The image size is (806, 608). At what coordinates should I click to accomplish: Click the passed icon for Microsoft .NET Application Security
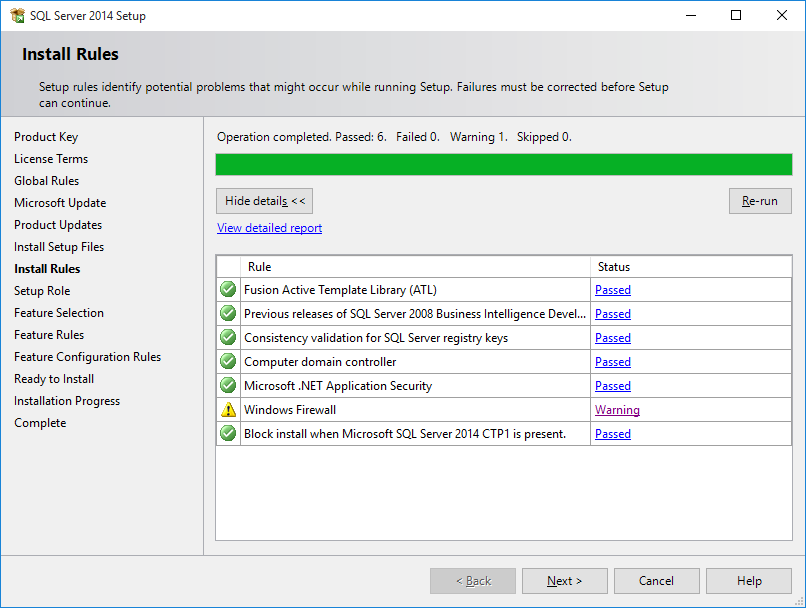tap(228, 385)
